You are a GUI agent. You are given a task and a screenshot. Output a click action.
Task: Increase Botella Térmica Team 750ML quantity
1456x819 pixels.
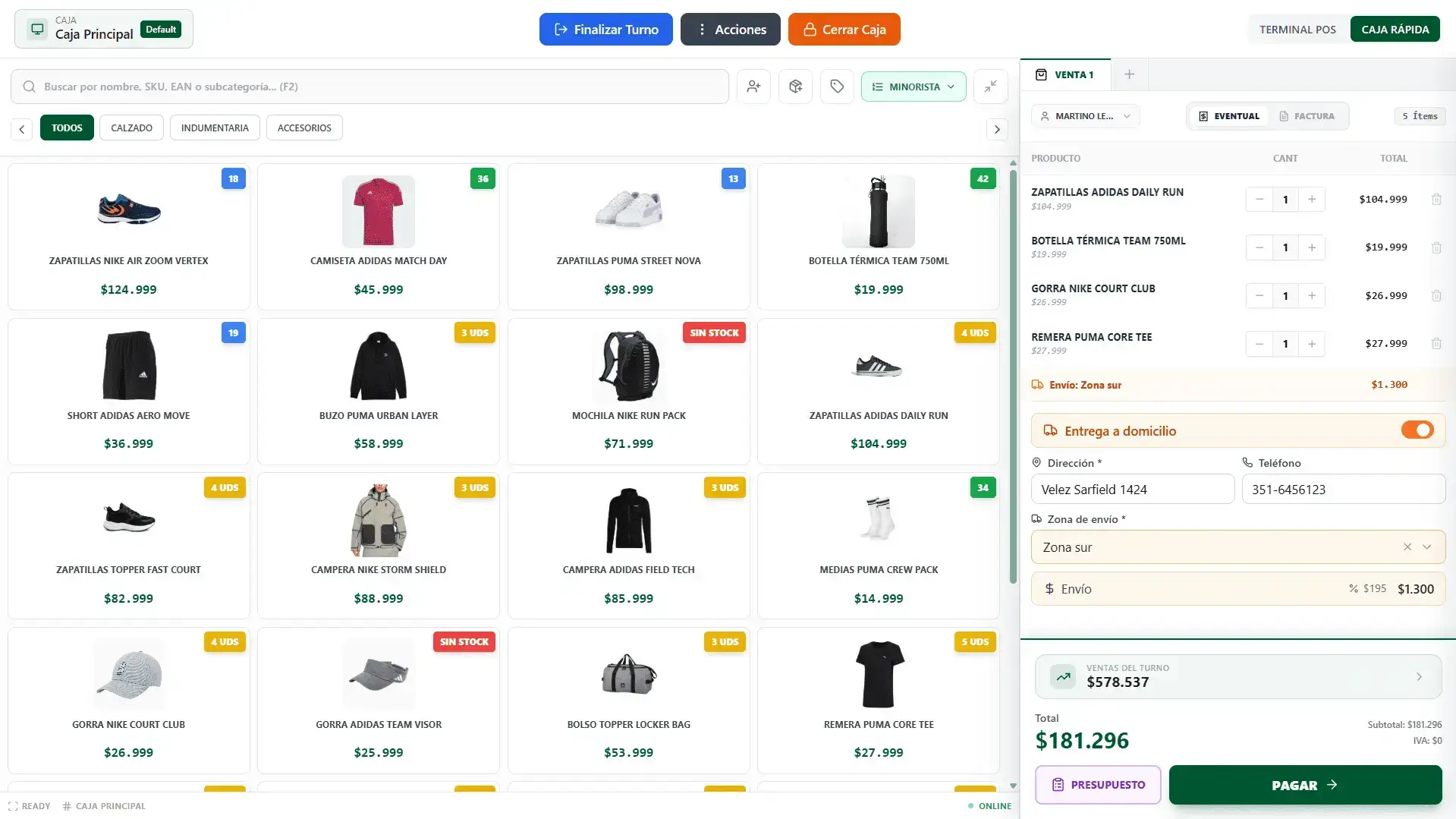pos(1312,247)
